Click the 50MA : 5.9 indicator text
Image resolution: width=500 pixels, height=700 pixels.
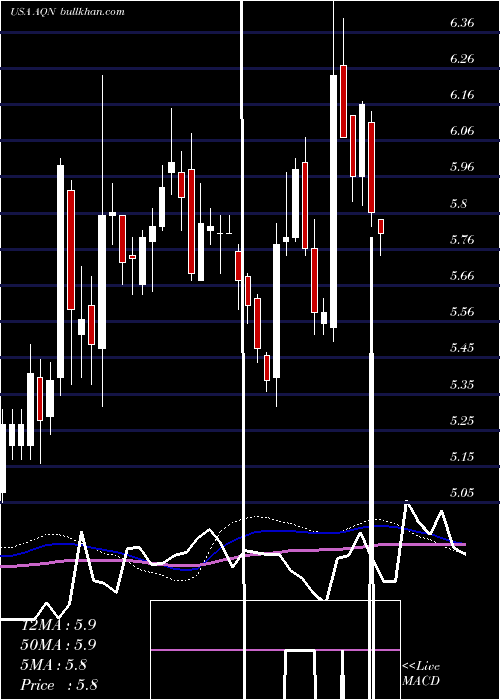coord(58,645)
